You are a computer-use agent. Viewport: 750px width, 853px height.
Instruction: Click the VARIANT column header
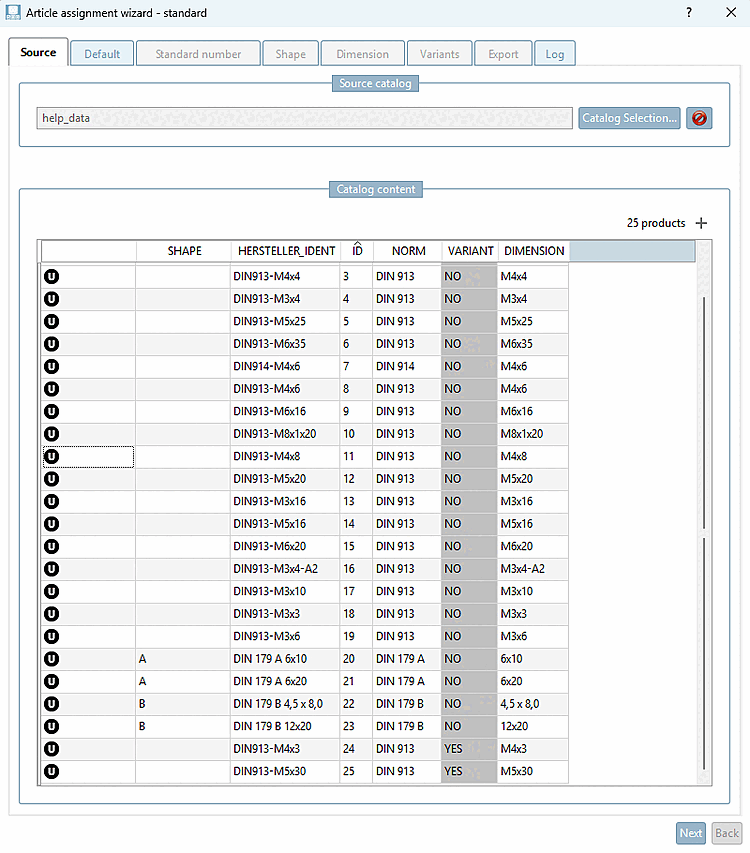pyautogui.click(x=470, y=251)
